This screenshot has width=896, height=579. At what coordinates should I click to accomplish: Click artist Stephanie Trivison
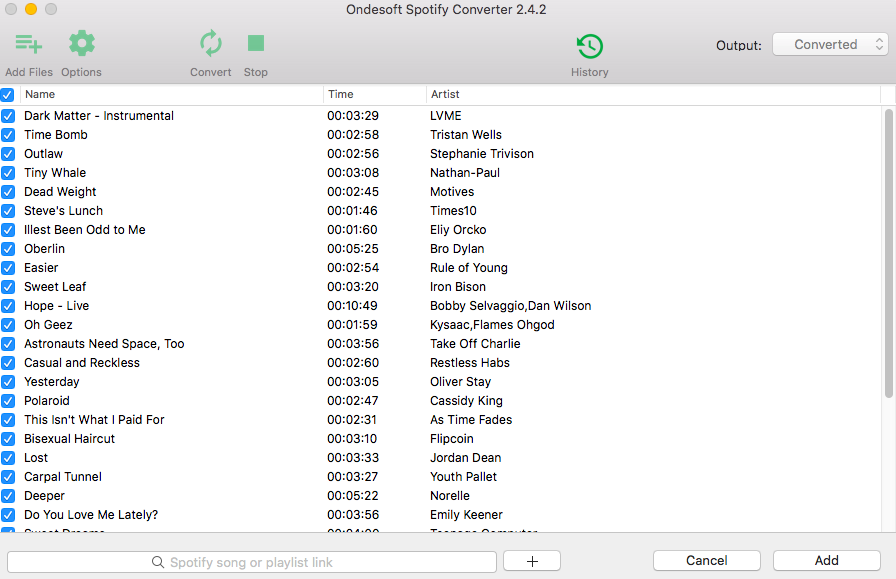[482, 154]
